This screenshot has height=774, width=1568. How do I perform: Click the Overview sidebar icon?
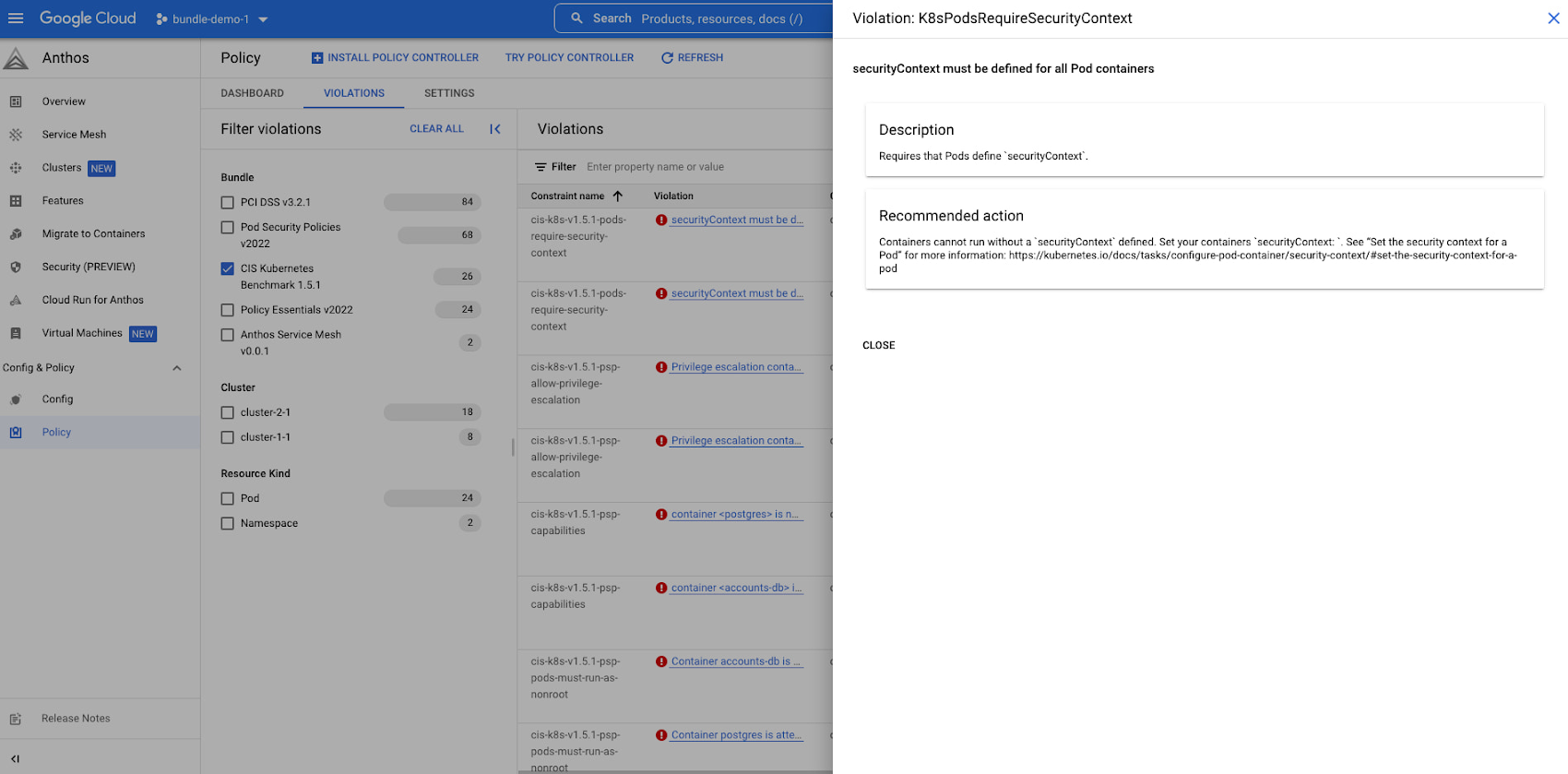click(x=16, y=101)
